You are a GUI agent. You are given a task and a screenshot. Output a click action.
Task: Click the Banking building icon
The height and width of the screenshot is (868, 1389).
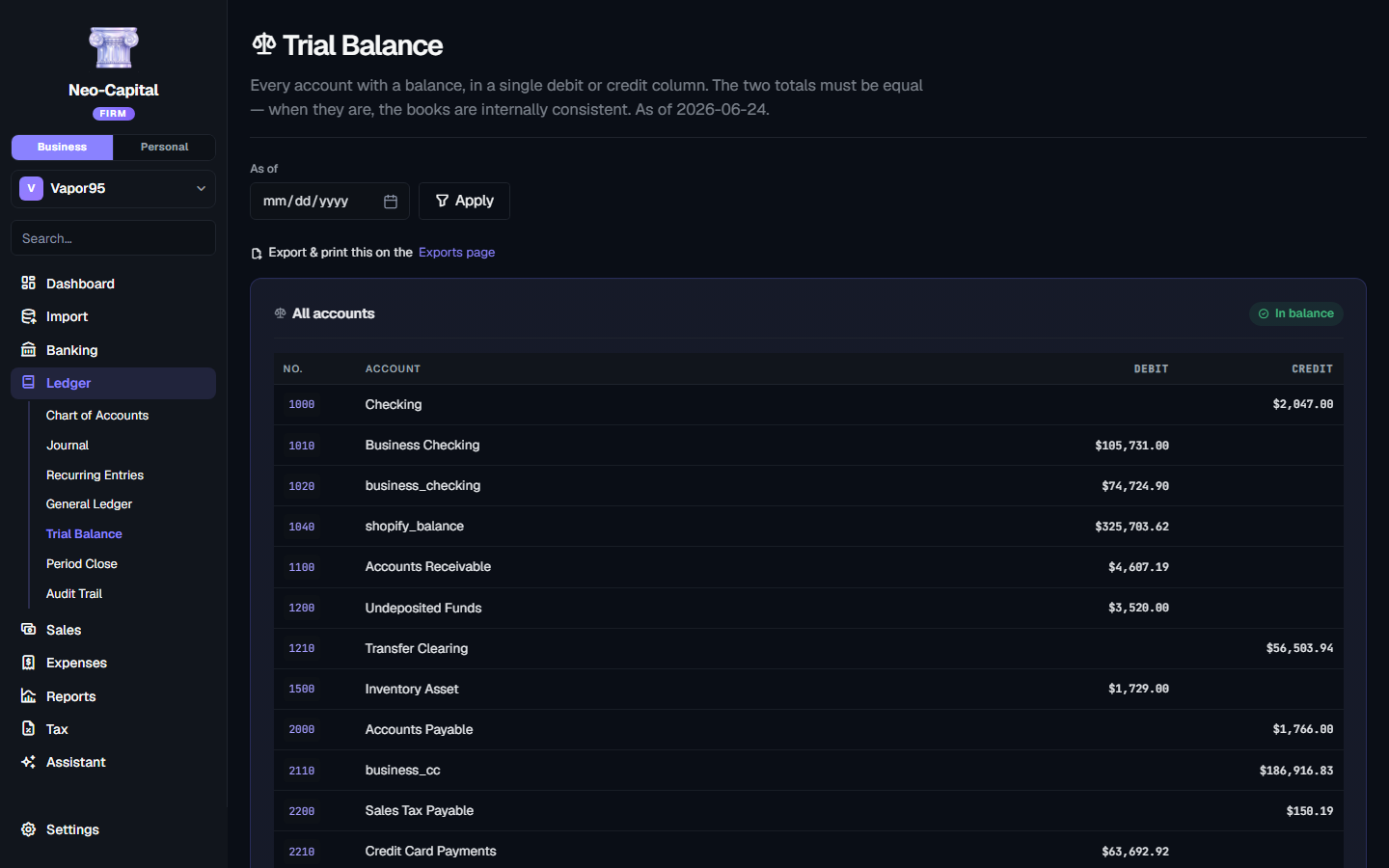click(x=29, y=350)
